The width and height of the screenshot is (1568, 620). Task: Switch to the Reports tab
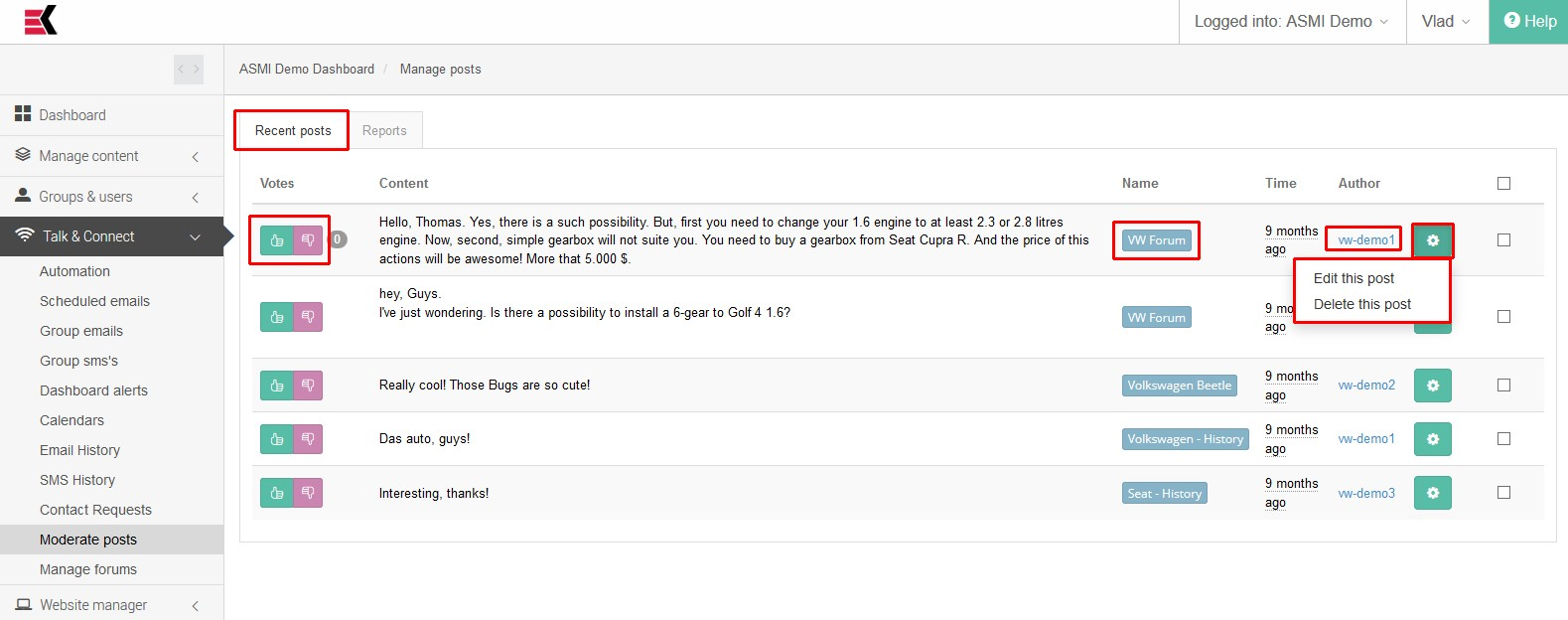[x=384, y=130]
